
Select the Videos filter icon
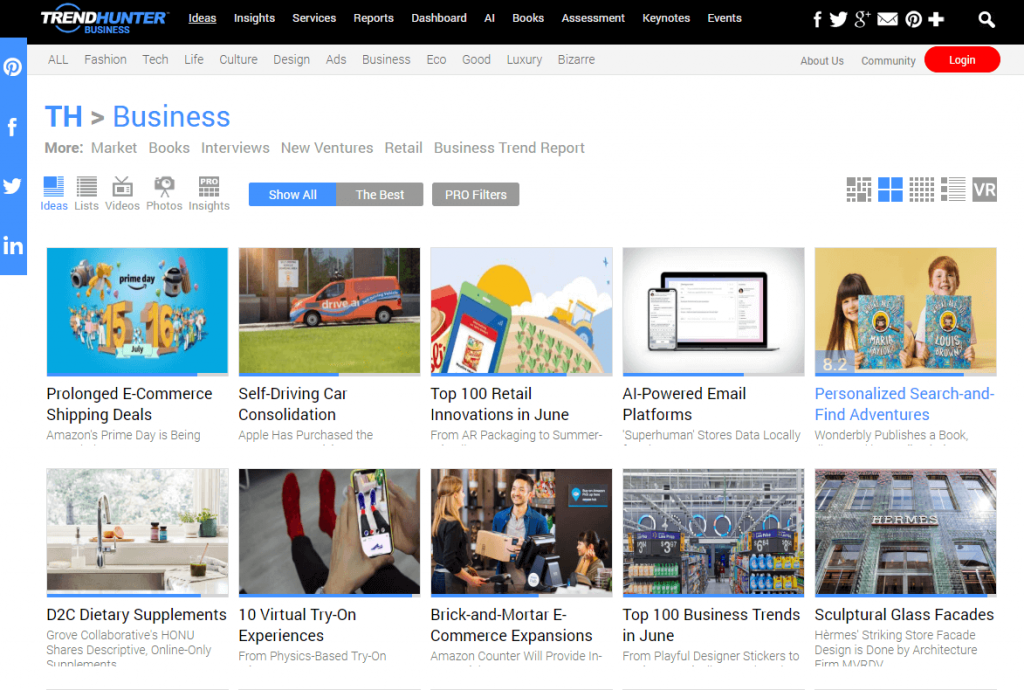(x=122, y=194)
